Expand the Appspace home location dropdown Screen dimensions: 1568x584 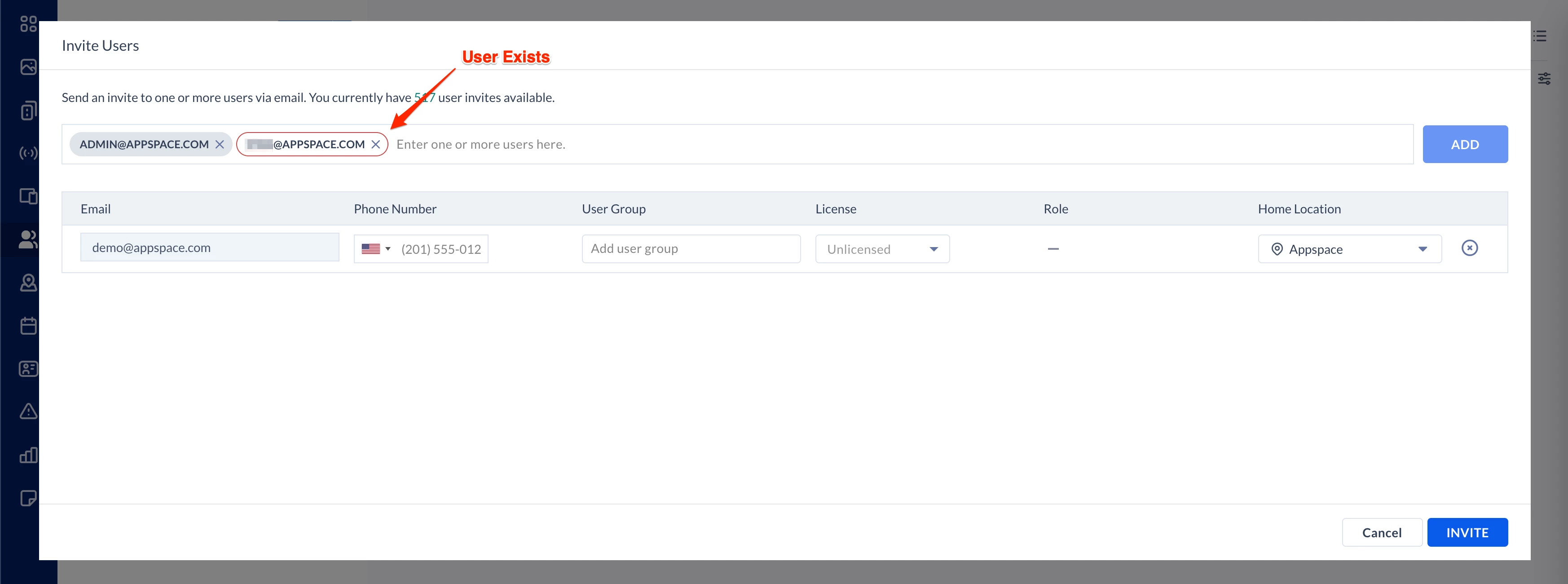click(x=1349, y=249)
